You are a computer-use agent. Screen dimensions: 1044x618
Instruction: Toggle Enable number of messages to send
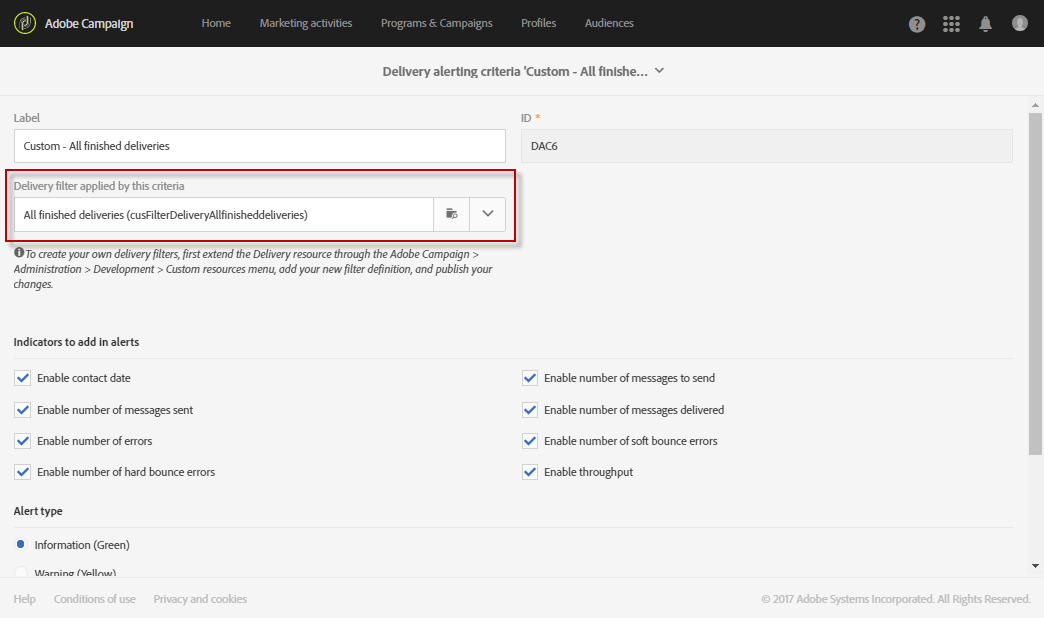click(x=530, y=378)
